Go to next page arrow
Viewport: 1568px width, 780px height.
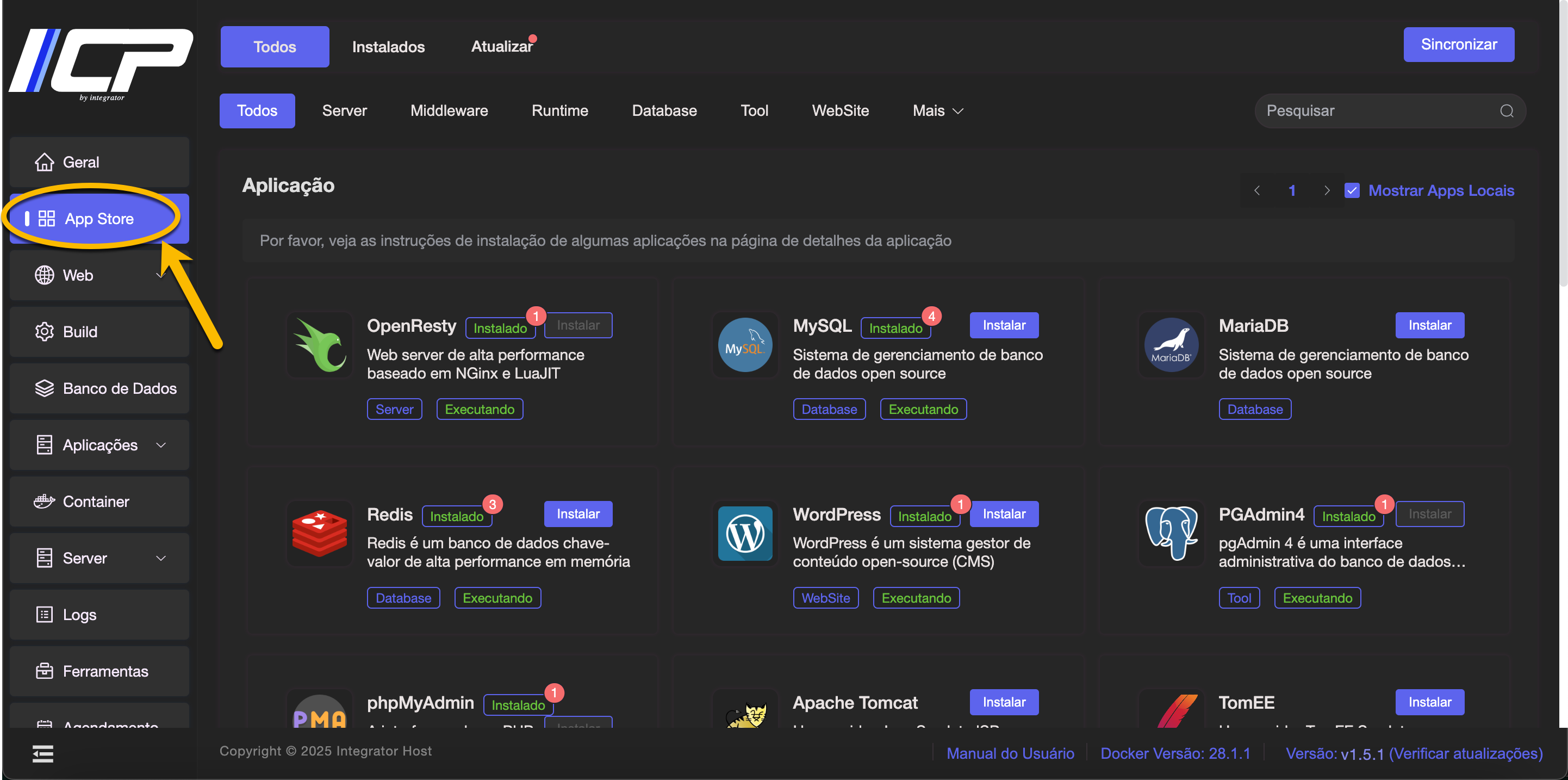point(1327,190)
